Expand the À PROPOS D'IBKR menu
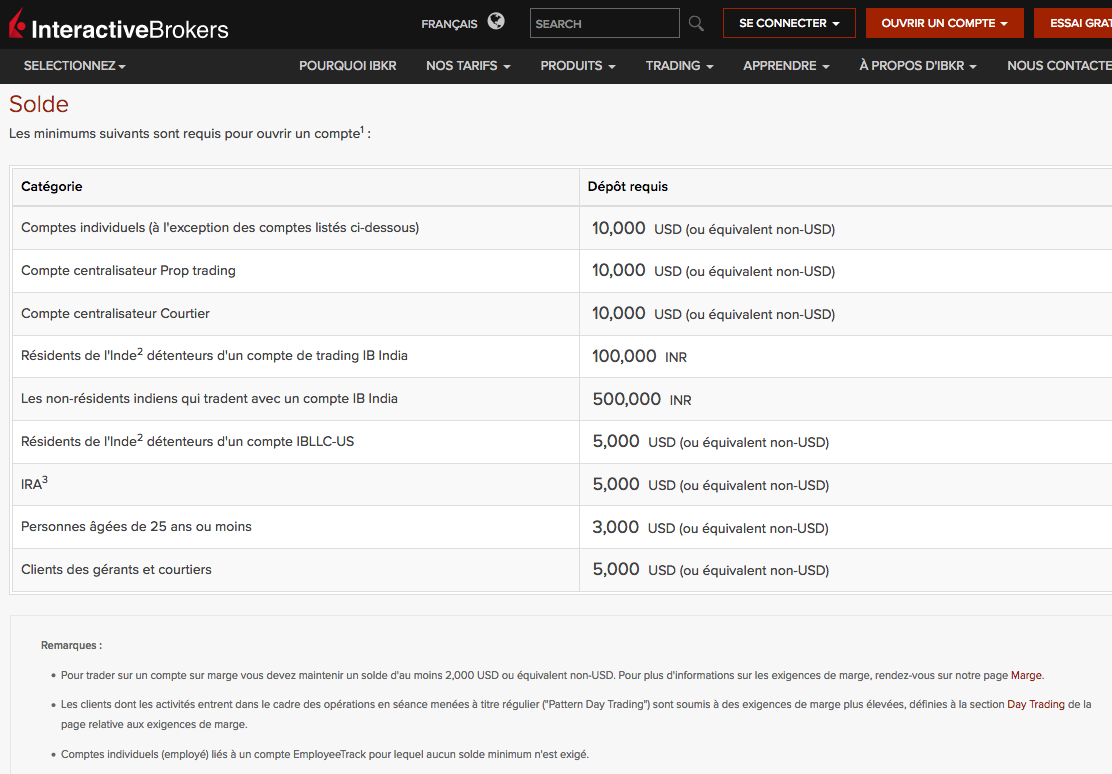Screen dimensions: 1112x774 pos(918,66)
